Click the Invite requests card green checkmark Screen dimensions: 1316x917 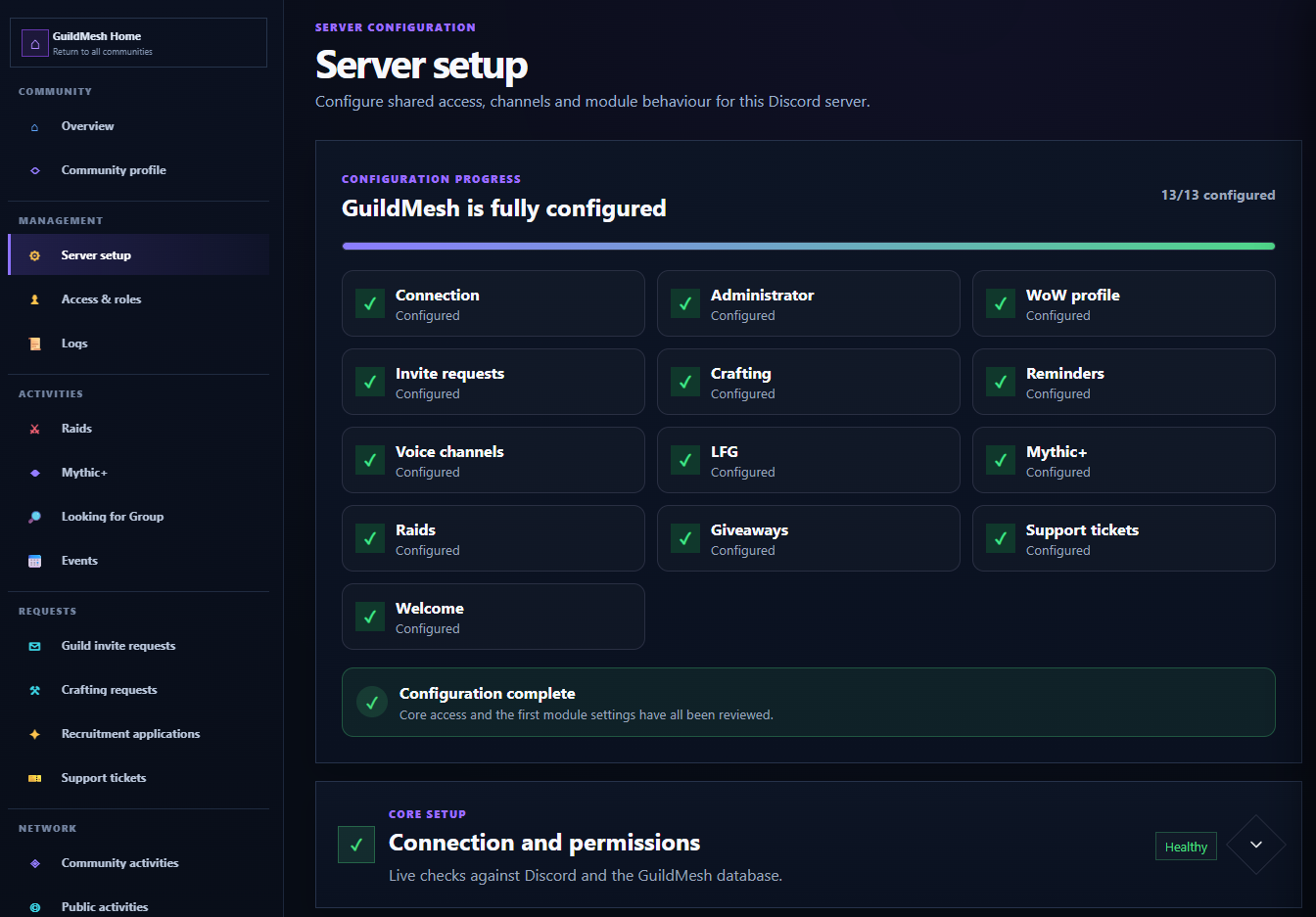(370, 382)
